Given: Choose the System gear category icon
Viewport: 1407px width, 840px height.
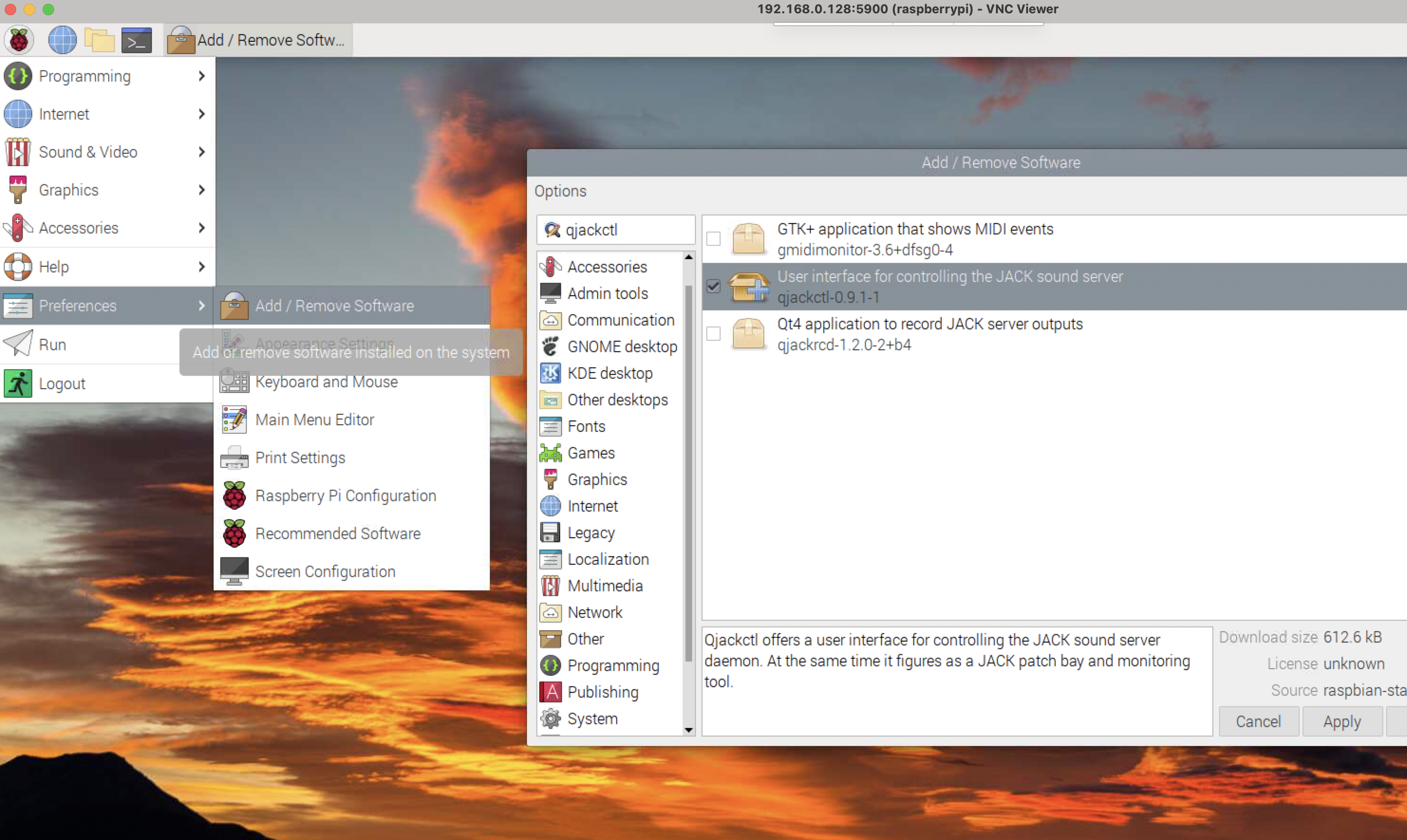Looking at the screenshot, I should (x=550, y=719).
